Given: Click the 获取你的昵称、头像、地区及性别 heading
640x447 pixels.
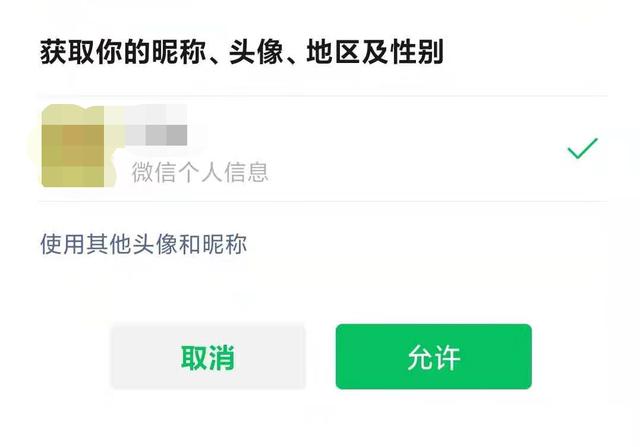Looking at the screenshot, I should tap(241, 51).
